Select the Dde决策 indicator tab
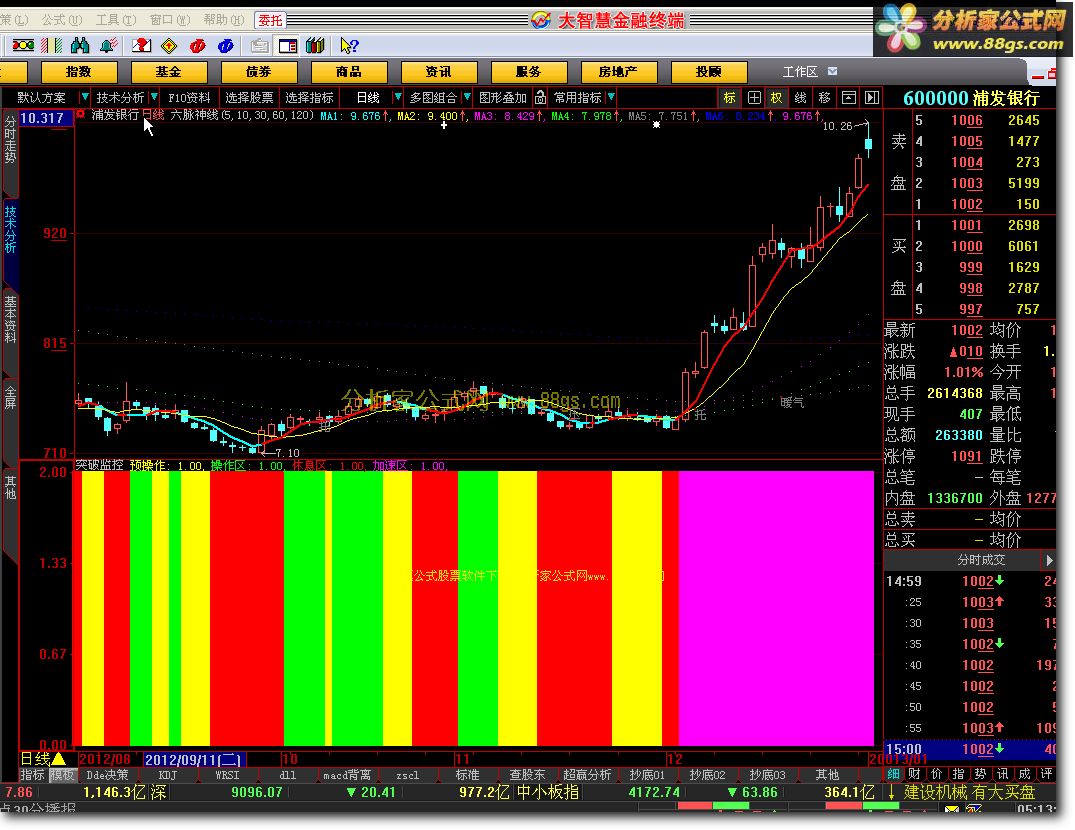 (x=108, y=775)
